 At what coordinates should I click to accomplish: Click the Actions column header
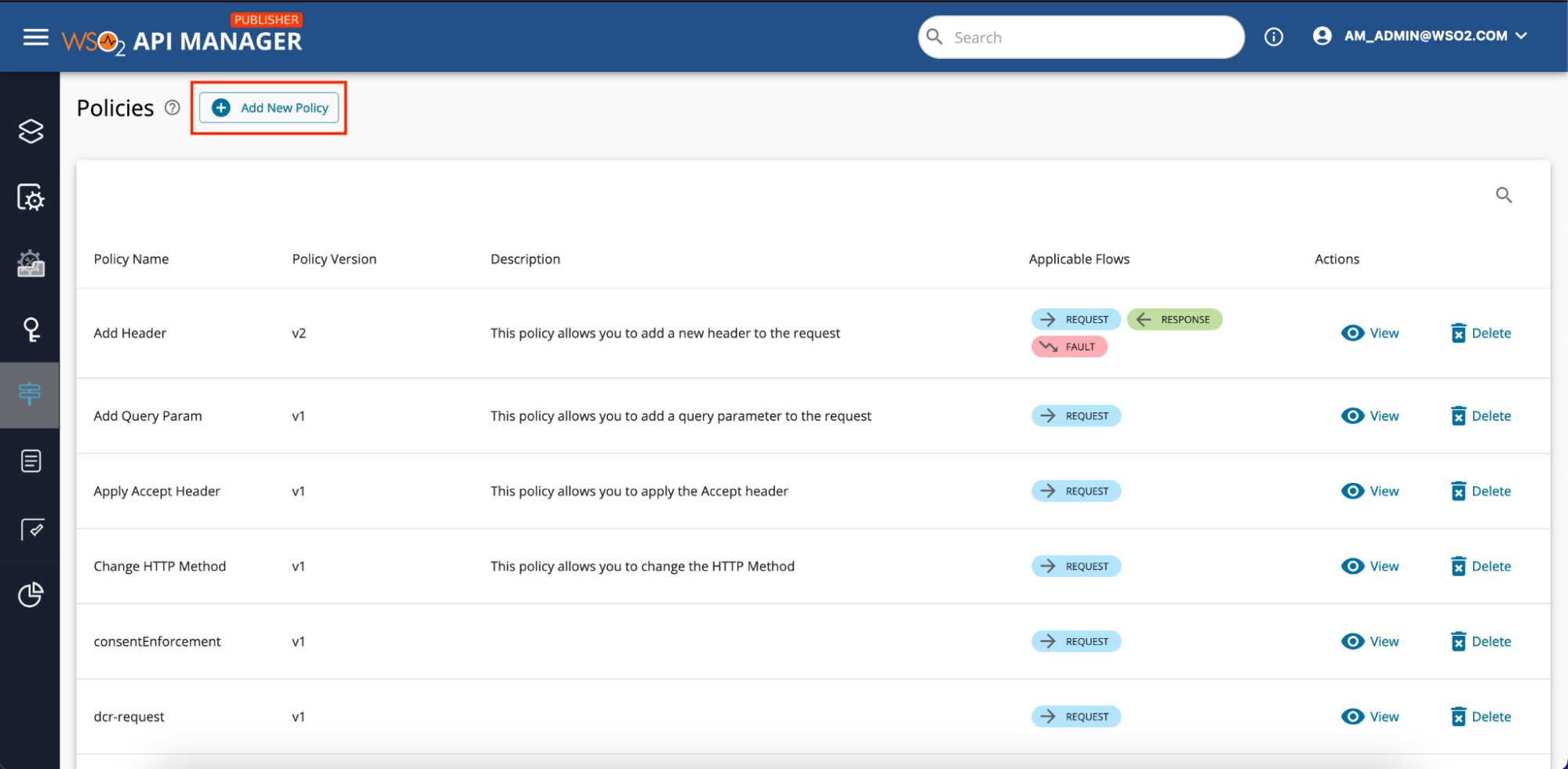[1337, 259]
